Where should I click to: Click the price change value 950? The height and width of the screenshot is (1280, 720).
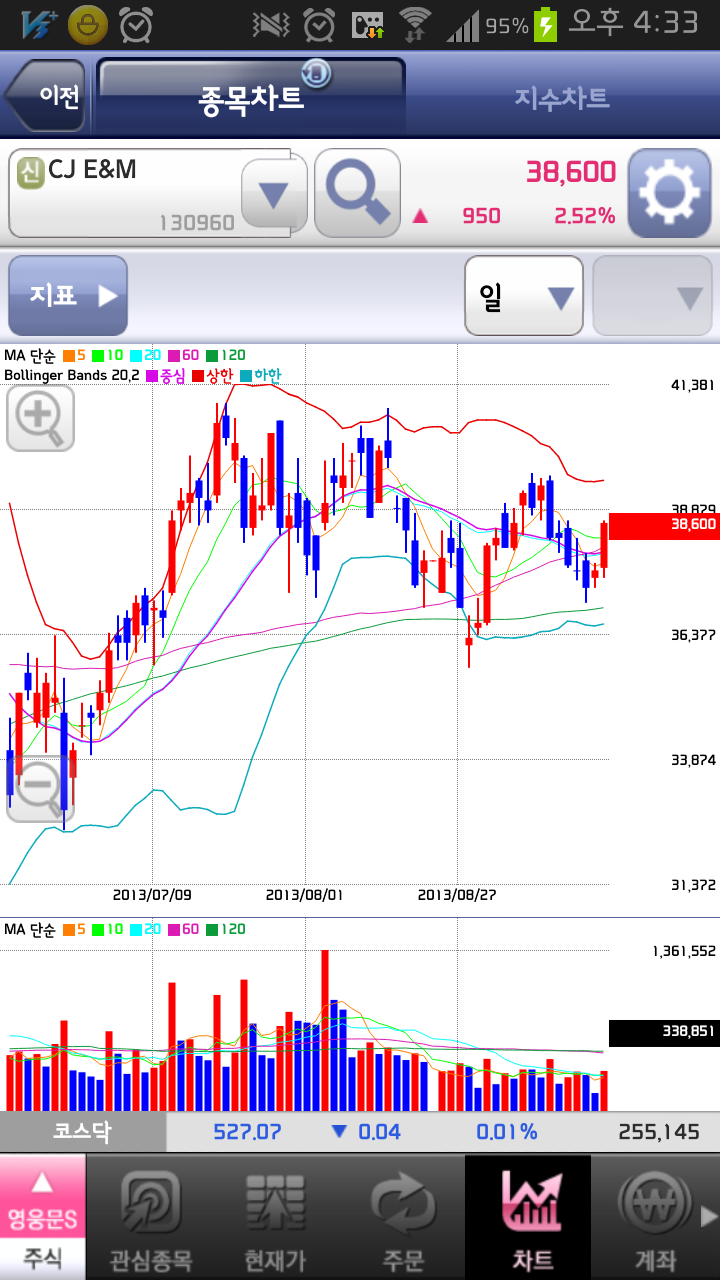click(481, 215)
